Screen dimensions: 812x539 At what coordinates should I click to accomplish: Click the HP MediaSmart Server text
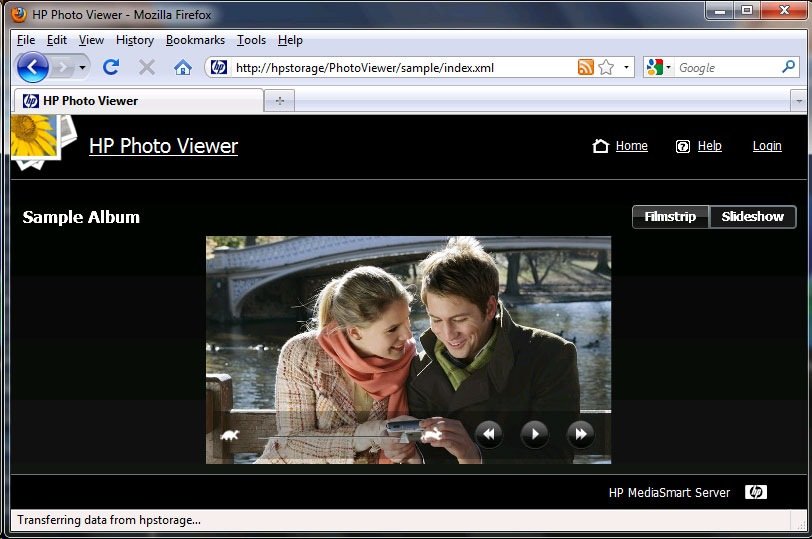pos(669,492)
